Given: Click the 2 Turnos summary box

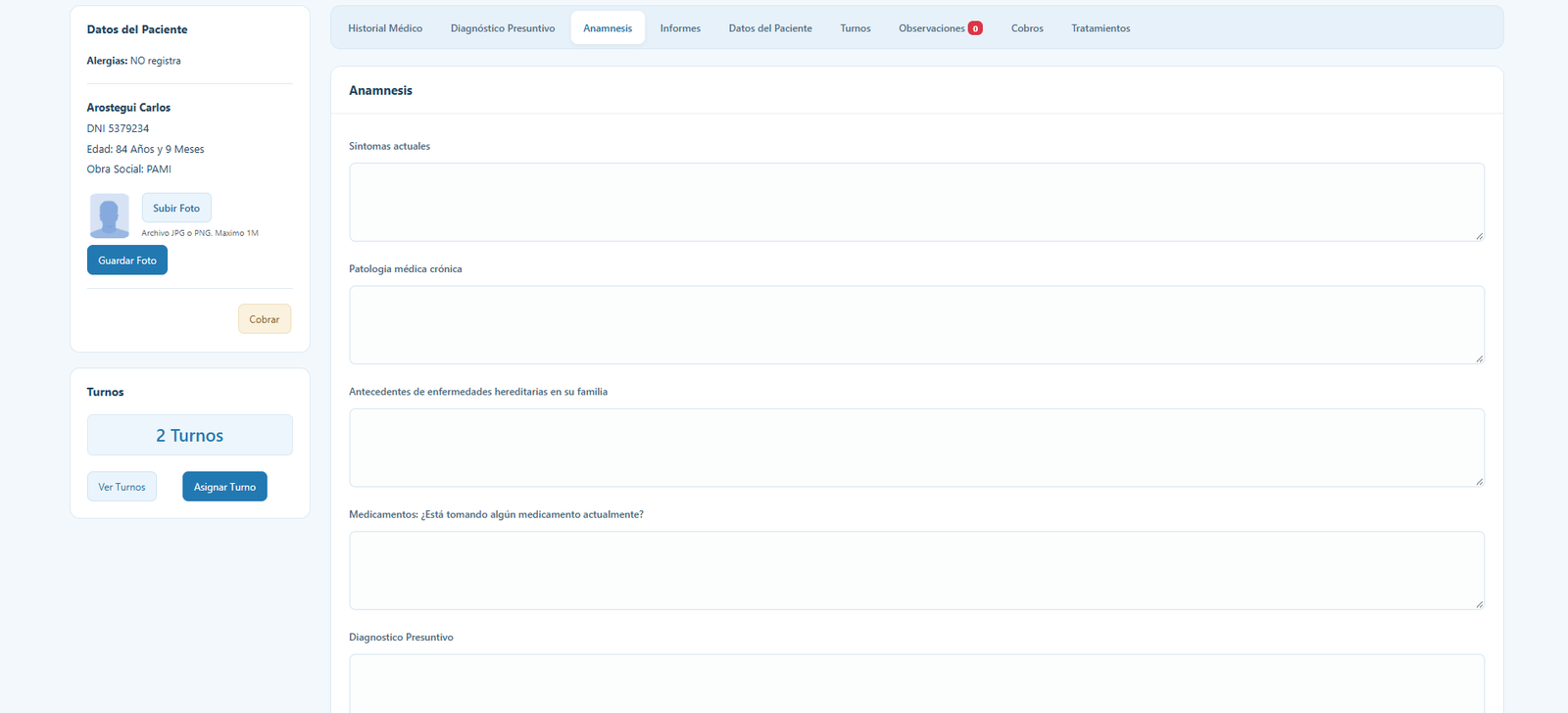Looking at the screenshot, I should pyautogui.click(x=190, y=435).
